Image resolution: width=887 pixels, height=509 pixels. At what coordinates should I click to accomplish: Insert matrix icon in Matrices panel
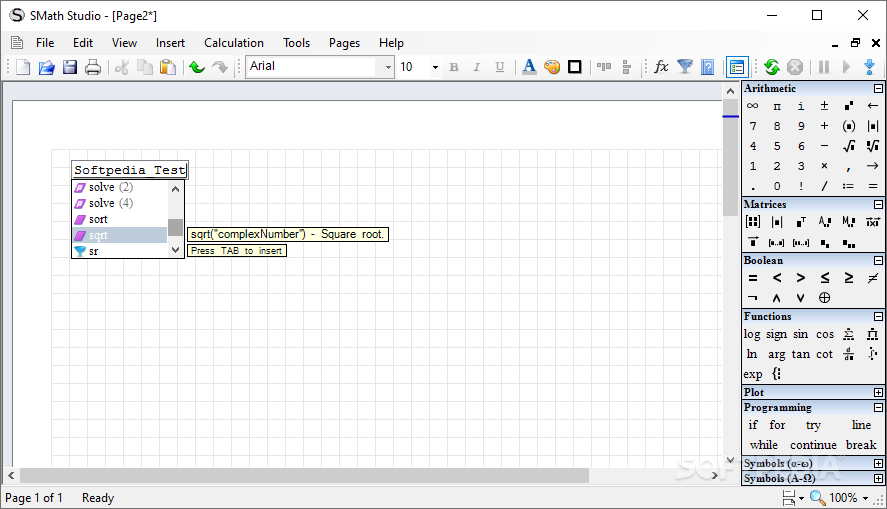(x=752, y=222)
